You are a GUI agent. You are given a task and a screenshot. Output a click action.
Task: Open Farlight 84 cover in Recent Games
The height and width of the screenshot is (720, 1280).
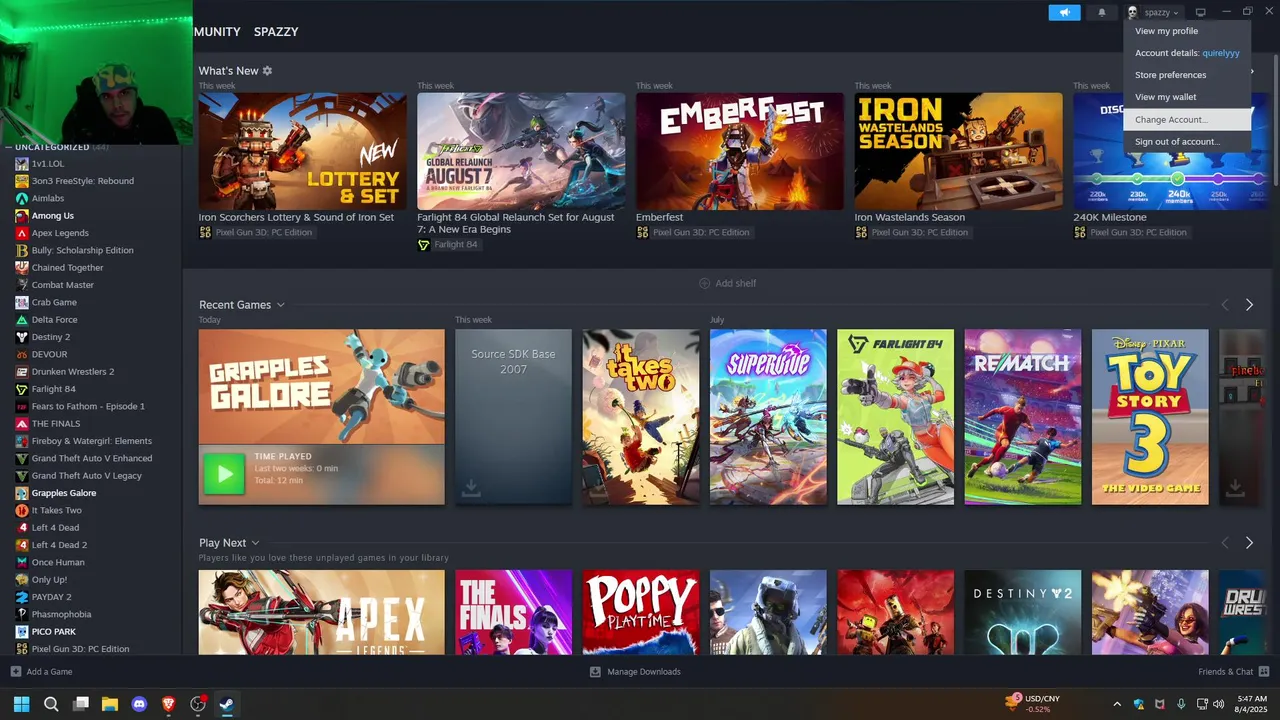coord(896,417)
